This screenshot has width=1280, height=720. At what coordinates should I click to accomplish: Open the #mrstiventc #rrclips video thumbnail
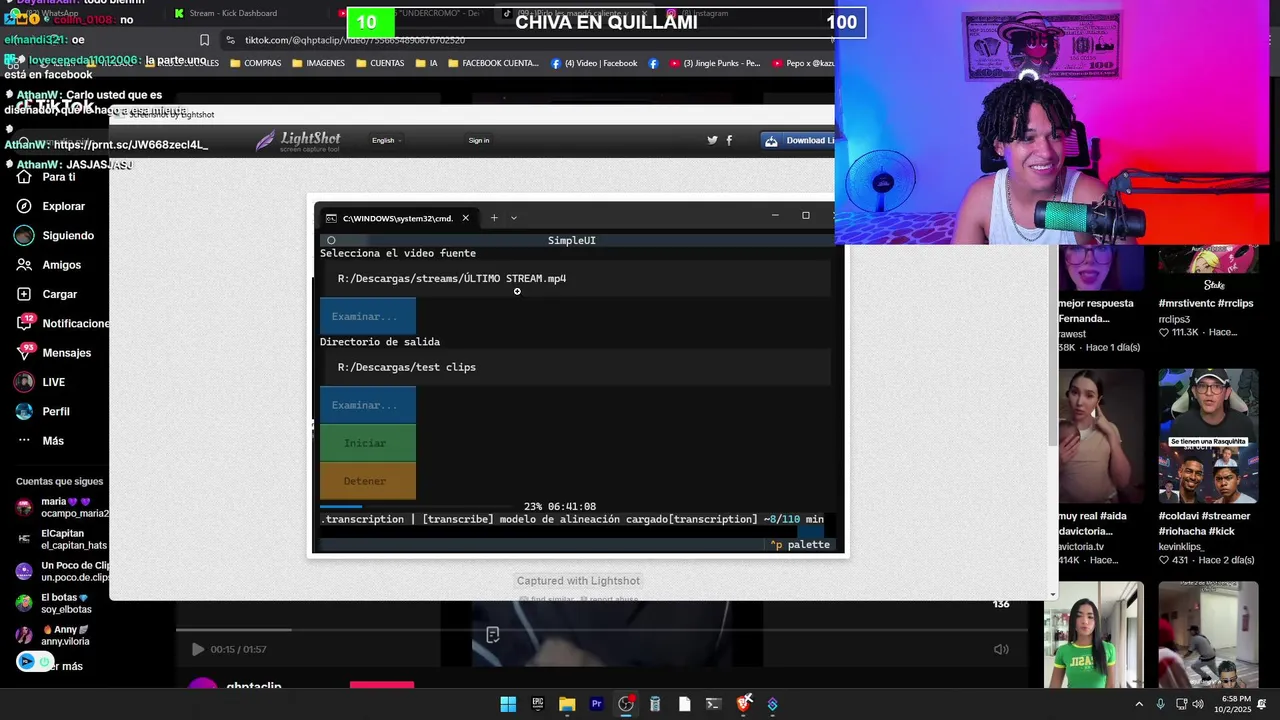coord(1208,267)
